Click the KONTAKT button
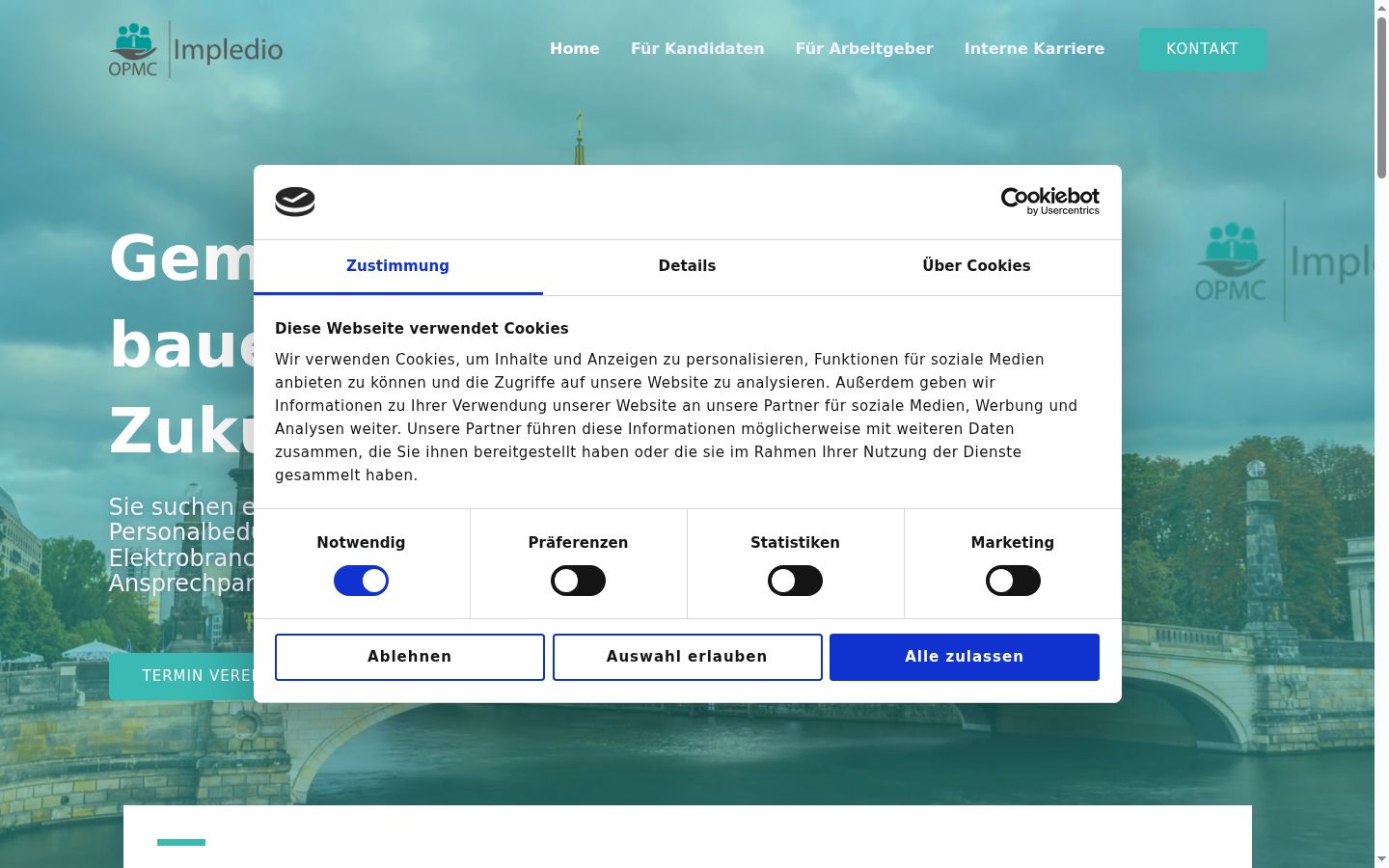The image size is (1389, 868). click(x=1202, y=49)
